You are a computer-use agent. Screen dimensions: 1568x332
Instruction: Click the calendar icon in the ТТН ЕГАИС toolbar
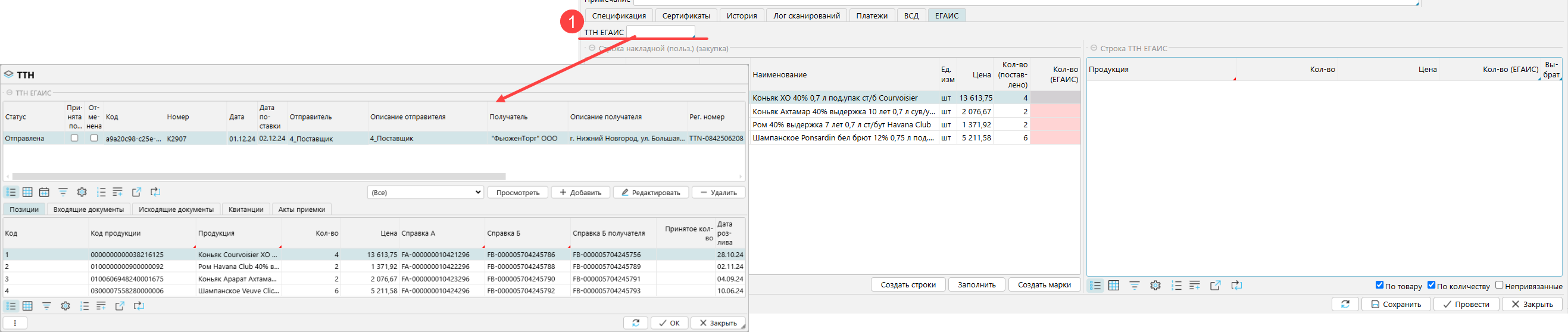[x=44, y=192]
